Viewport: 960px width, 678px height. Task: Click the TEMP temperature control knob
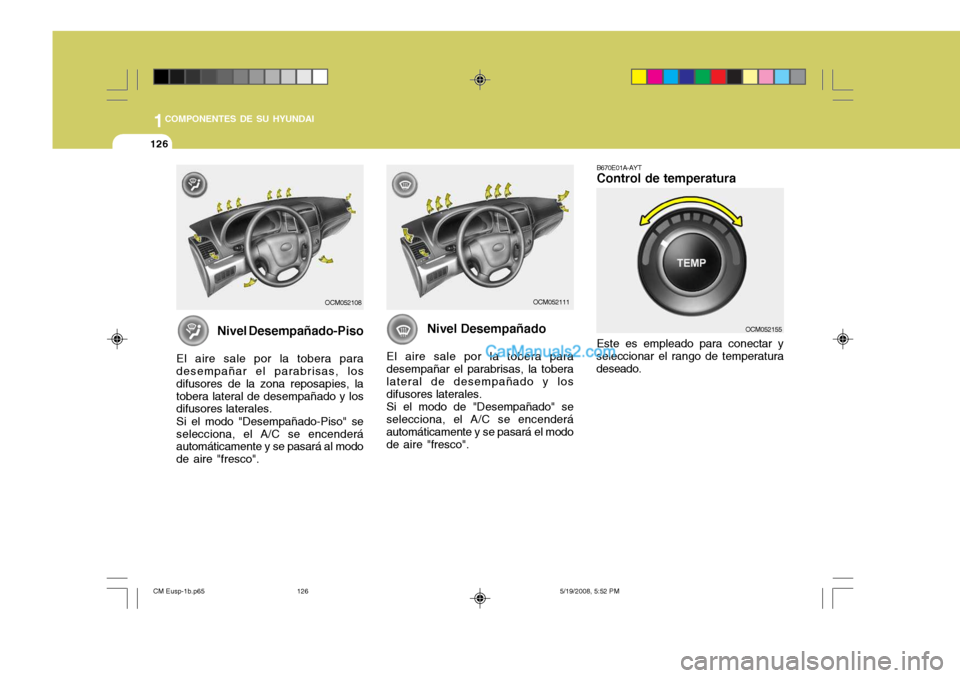coord(691,262)
